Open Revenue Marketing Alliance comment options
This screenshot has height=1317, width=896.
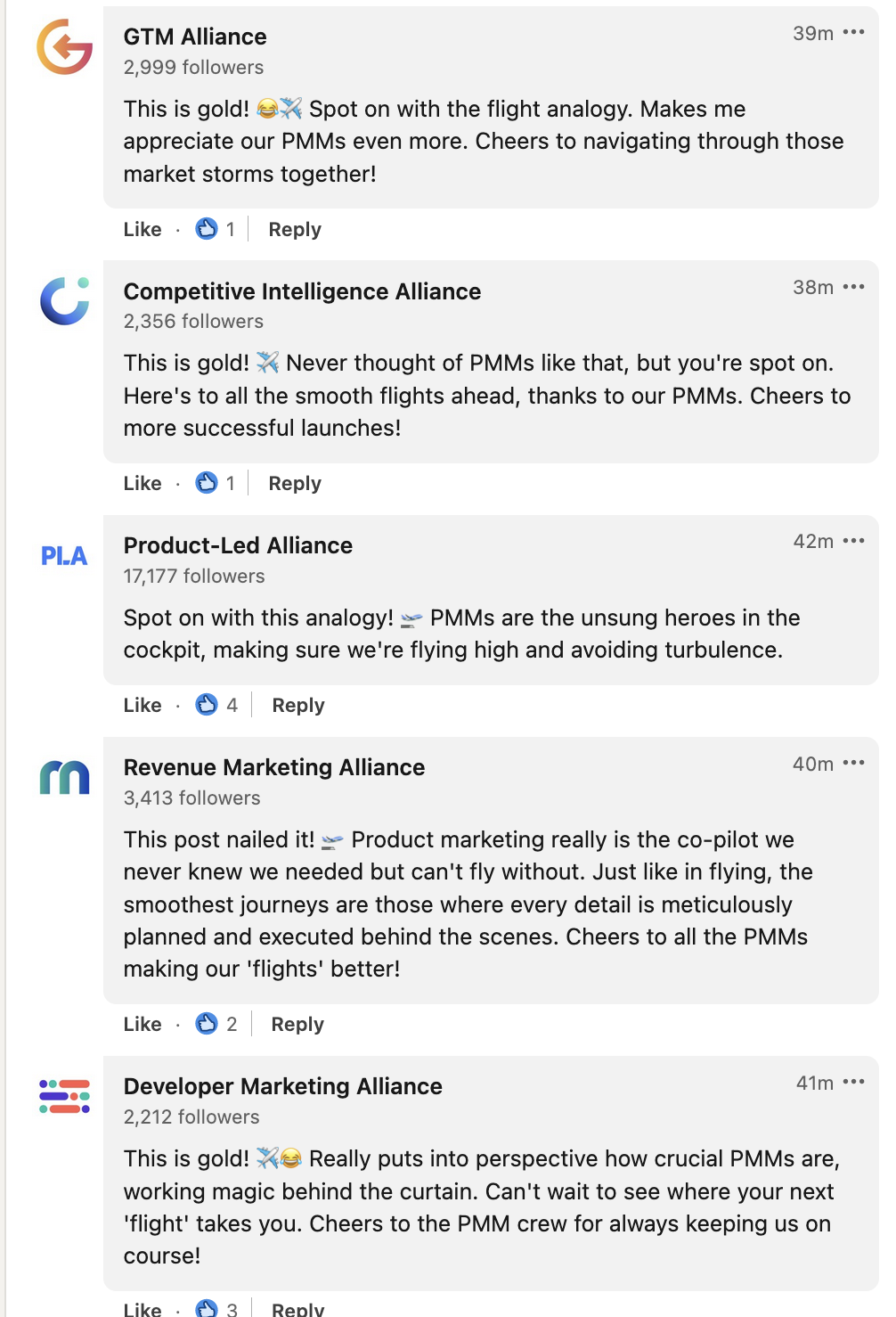pyautogui.click(x=853, y=763)
